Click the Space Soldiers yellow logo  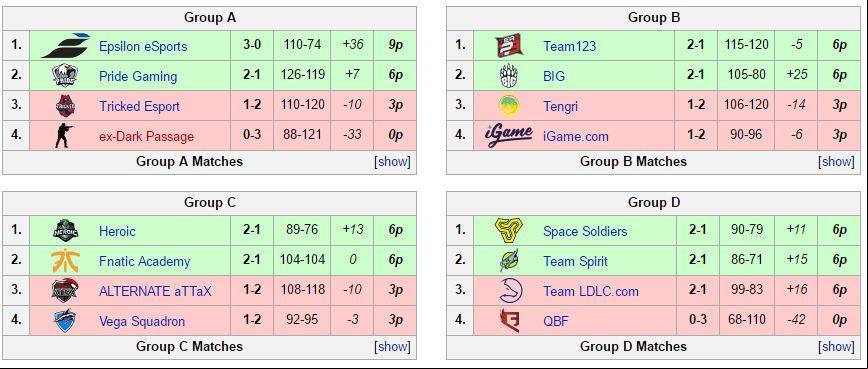click(508, 231)
